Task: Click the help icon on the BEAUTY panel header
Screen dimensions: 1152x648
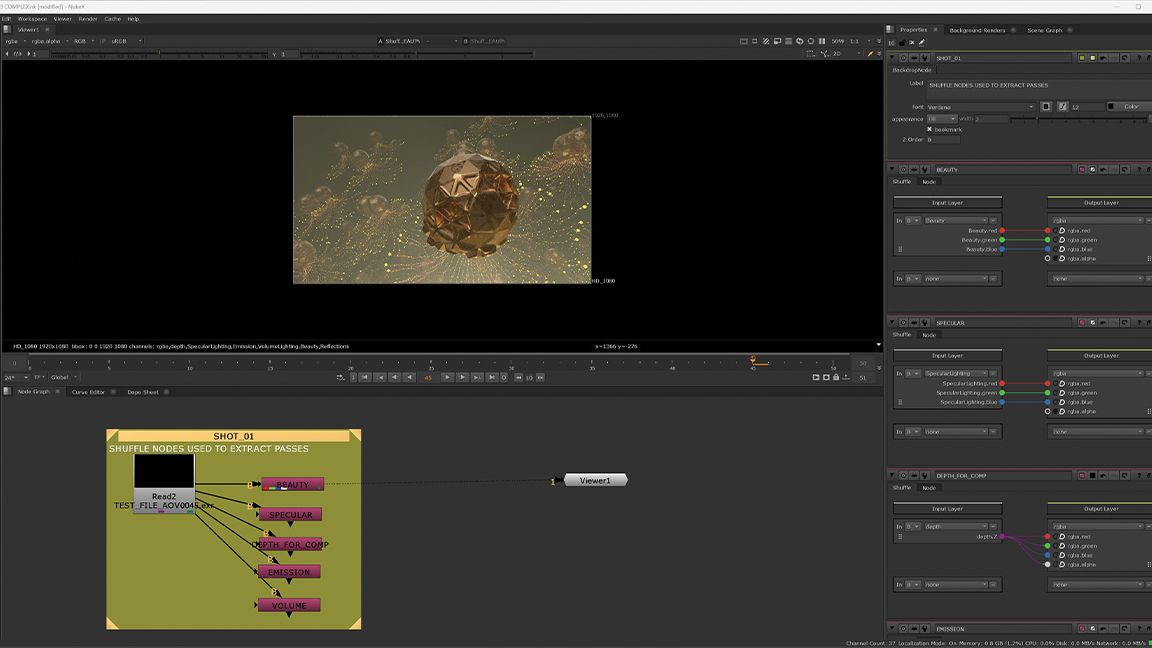Action: point(1138,169)
